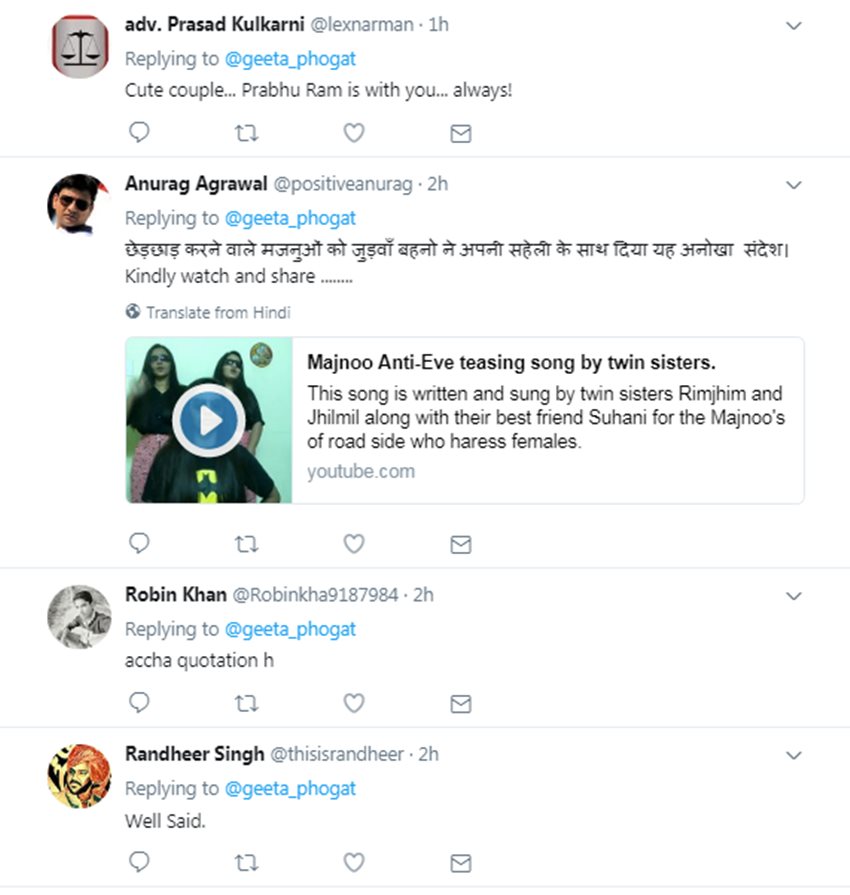Like Randheer Singh's 'Well Said.' tweet
850x895 pixels.
click(353, 861)
